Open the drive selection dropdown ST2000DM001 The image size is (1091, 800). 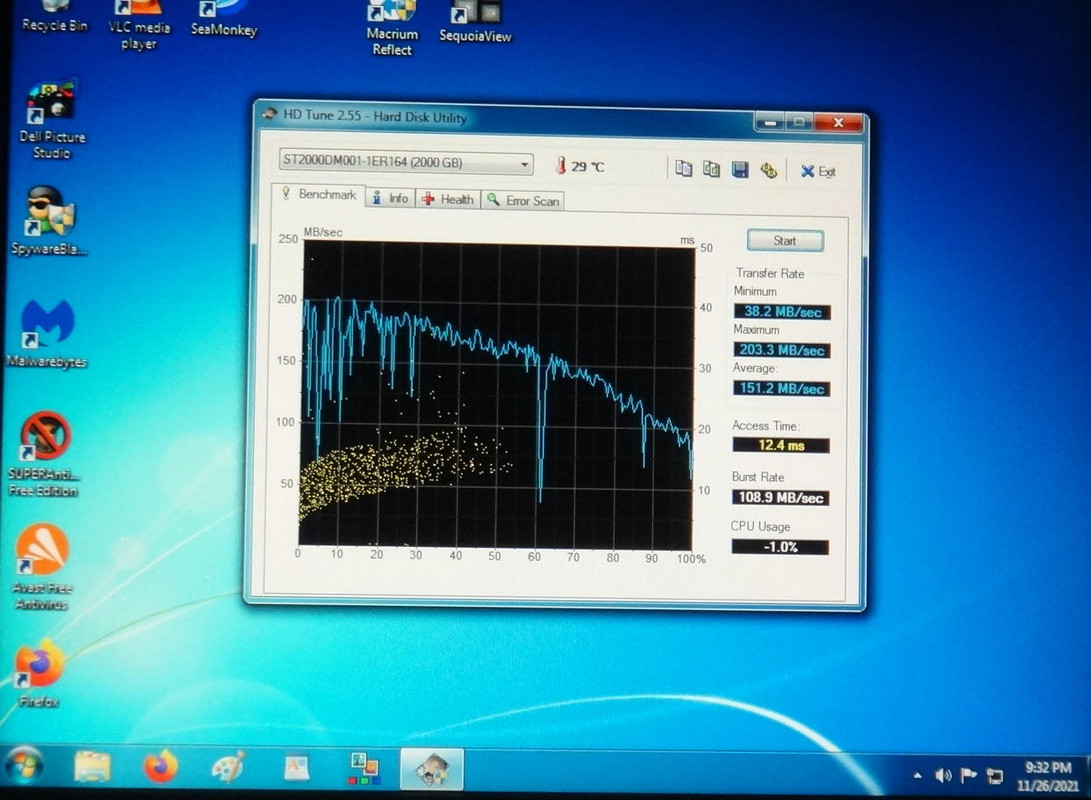point(406,162)
